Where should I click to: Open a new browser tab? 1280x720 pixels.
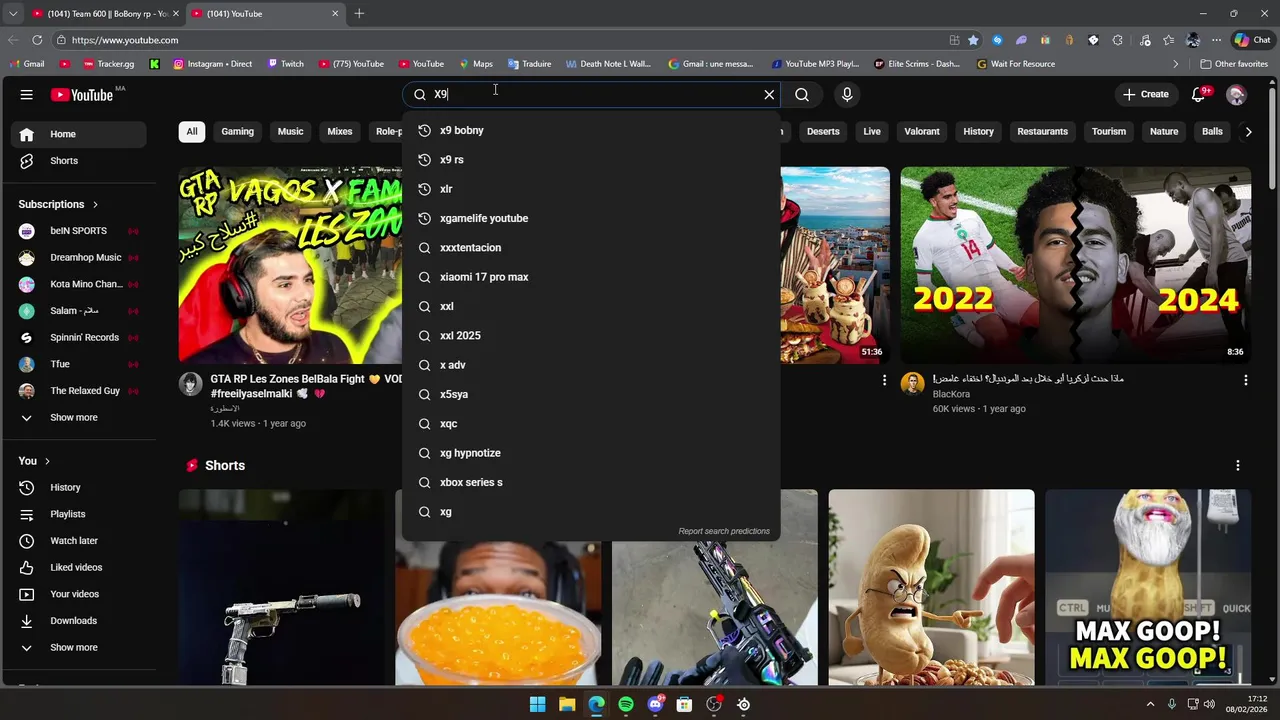(x=359, y=13)
